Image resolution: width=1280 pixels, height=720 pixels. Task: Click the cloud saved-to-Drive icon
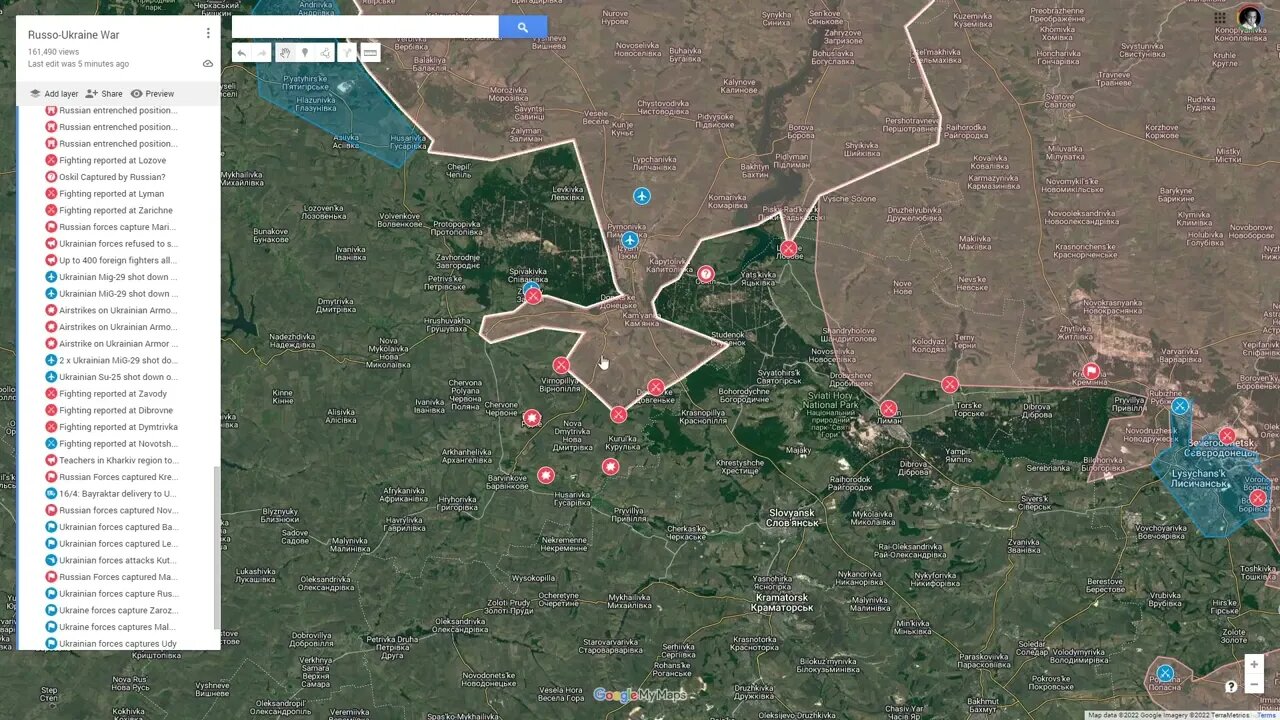pyautogui.click(x=208, y=63)
